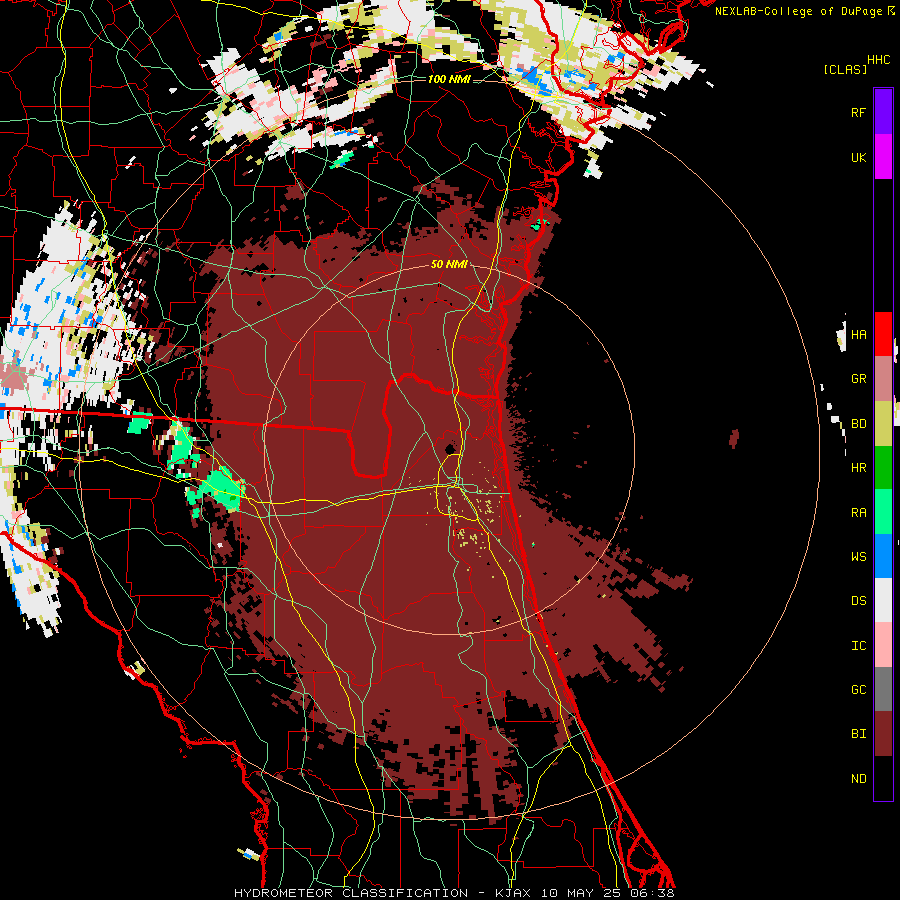Click the UK legend label

[x=858, y=157]
